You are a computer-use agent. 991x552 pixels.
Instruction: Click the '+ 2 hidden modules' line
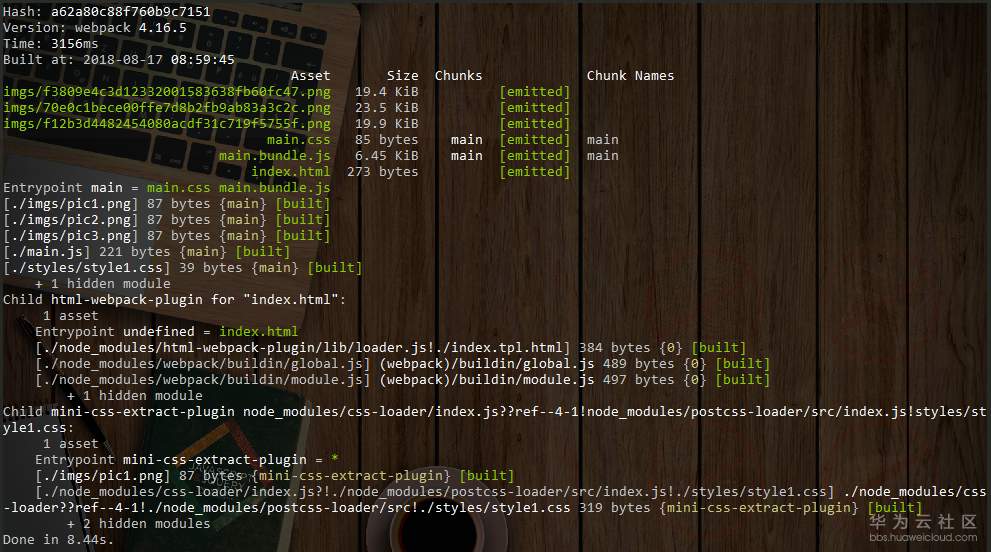coord(138,524)
